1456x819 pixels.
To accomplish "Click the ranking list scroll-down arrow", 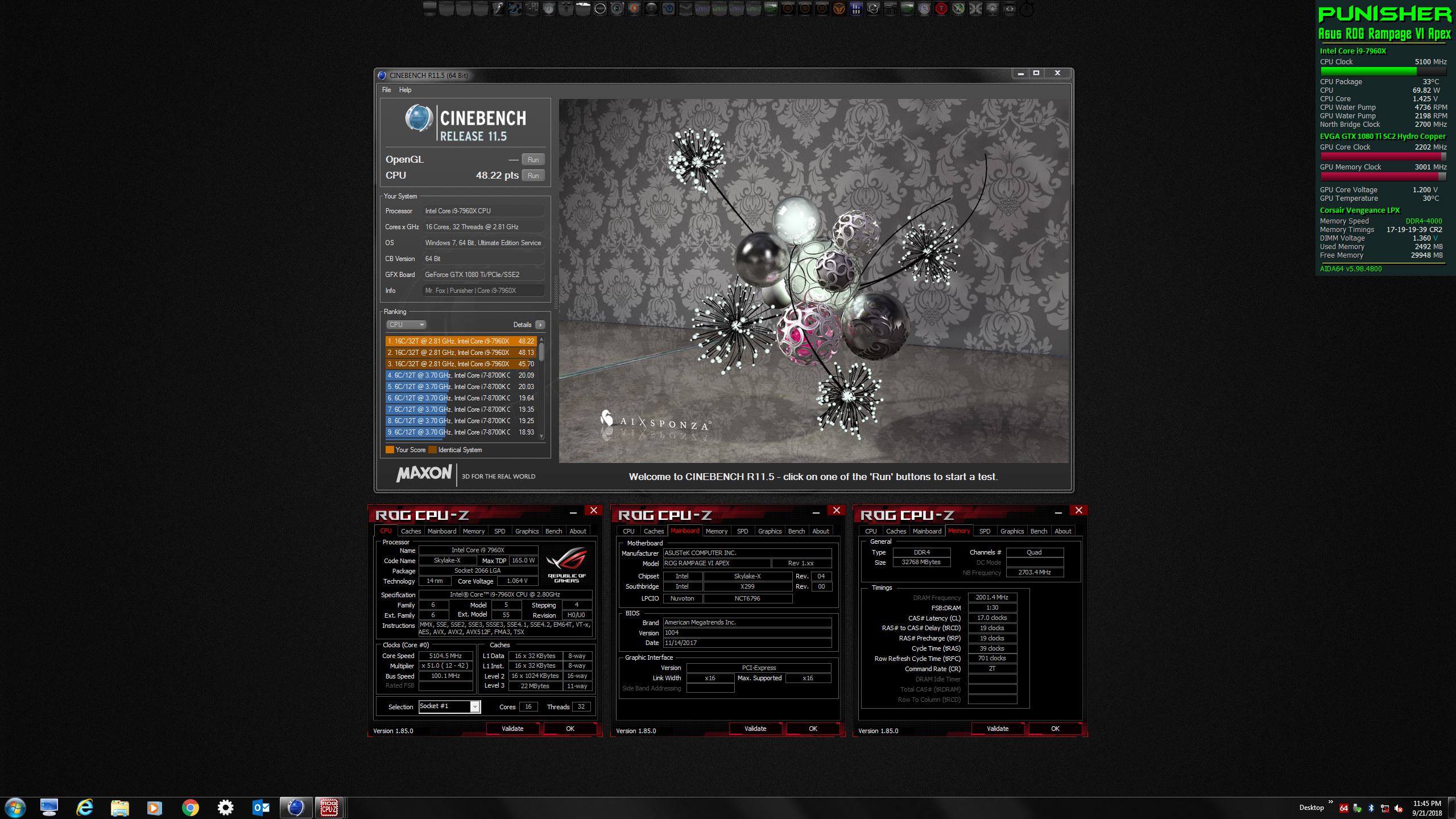I will point(541,436).
